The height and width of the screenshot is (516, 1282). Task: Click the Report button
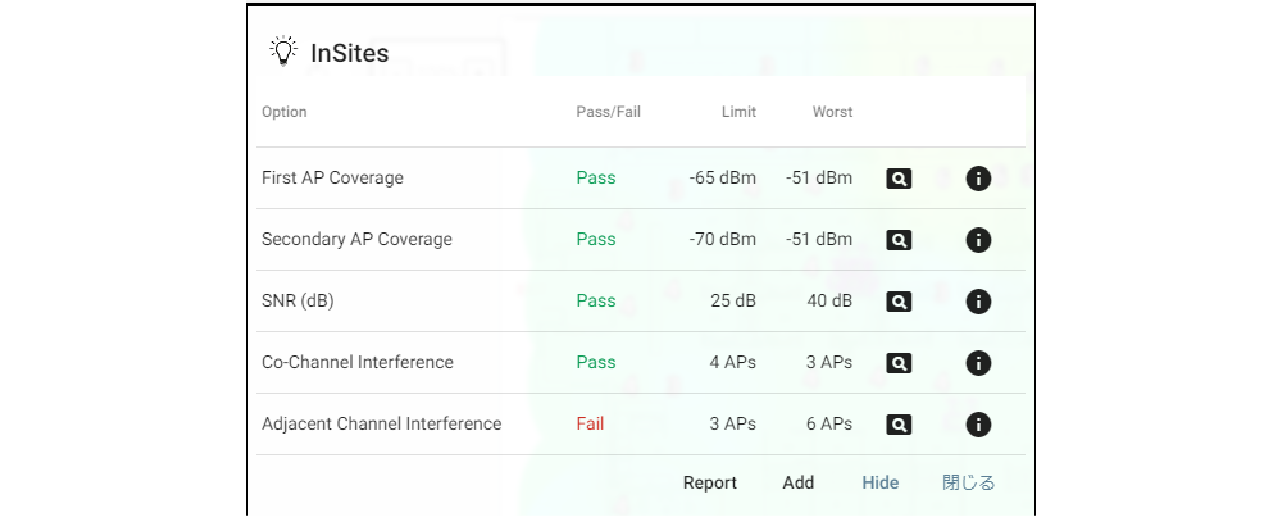point(710,483)
